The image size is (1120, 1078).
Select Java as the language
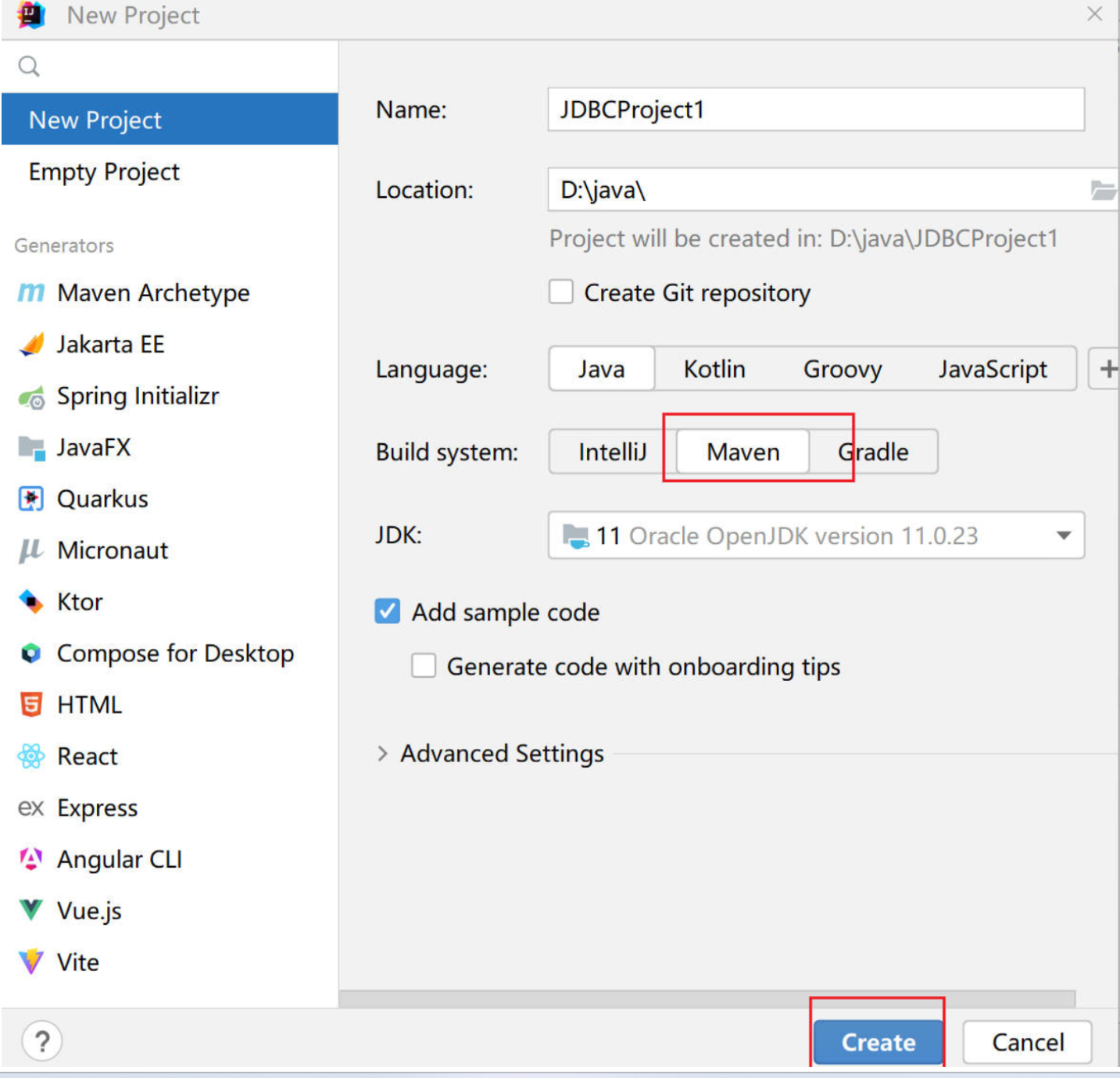602,369
